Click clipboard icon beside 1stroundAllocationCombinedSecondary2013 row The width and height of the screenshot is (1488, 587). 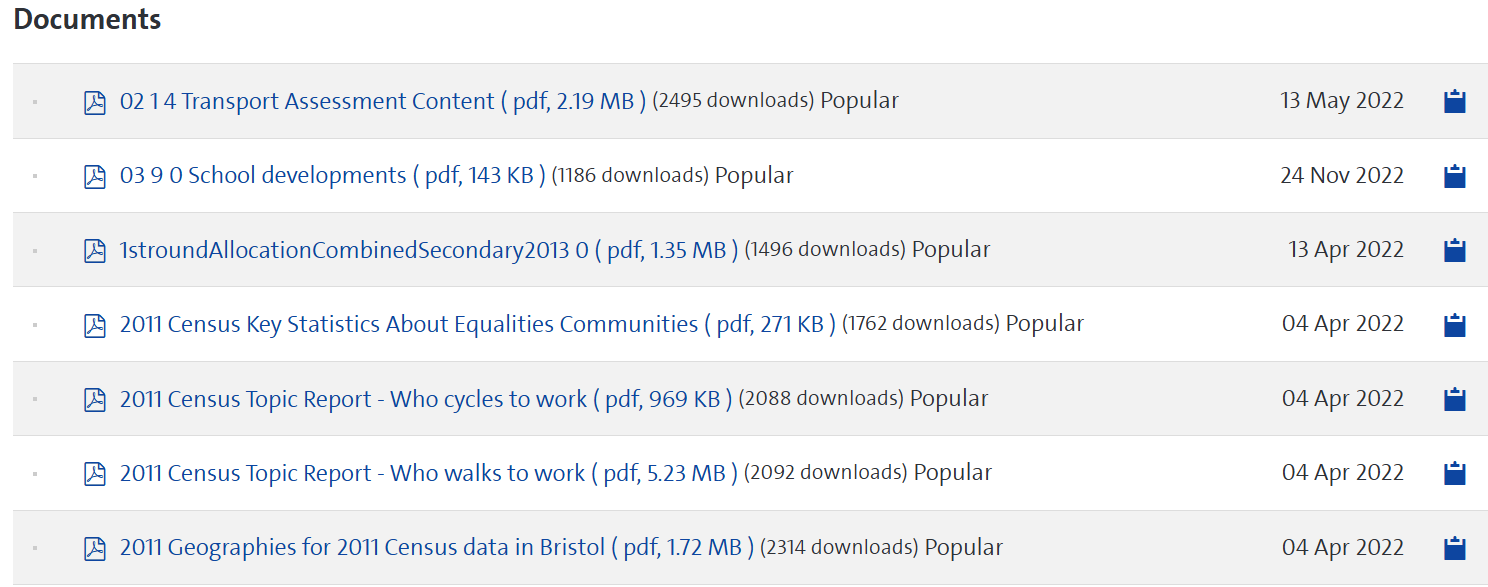[x=1455, y=250]
